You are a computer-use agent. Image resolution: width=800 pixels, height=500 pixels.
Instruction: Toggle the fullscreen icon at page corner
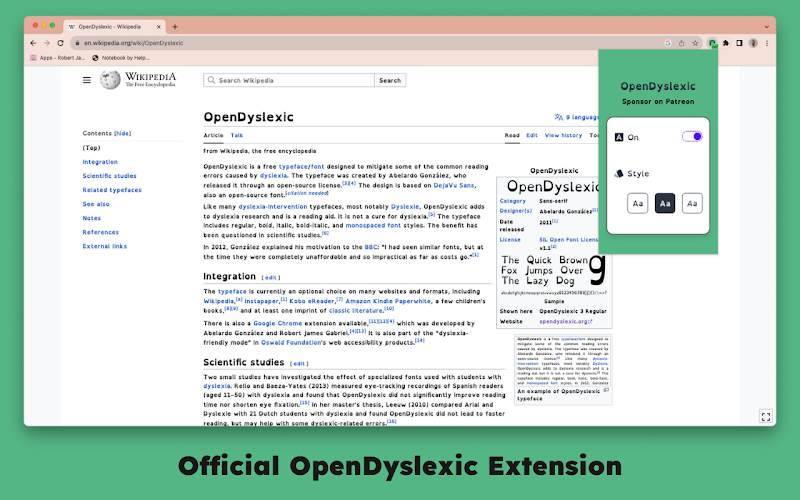766,416
